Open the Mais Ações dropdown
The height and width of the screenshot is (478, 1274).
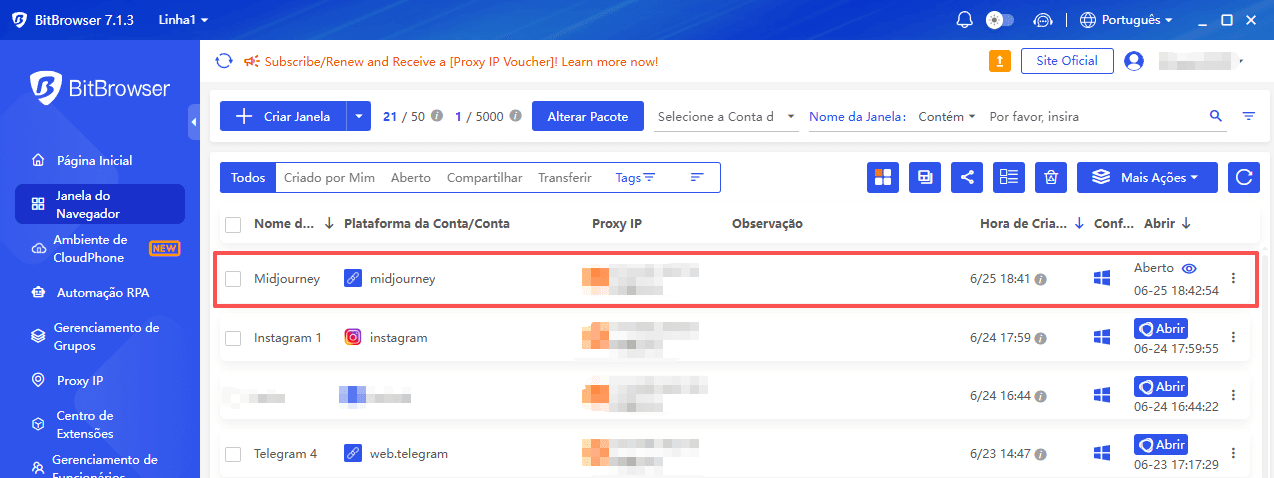click(x=1147, y=177)
